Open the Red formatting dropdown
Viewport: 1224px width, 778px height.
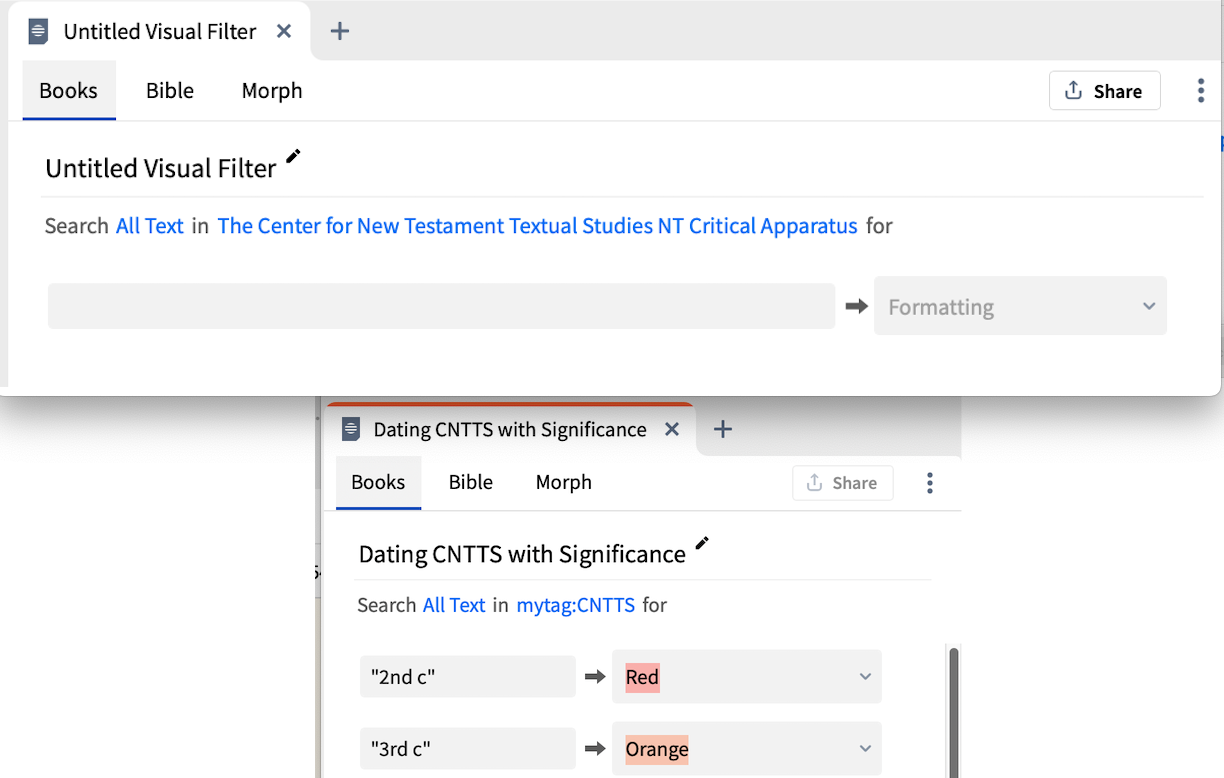(747, 677)
